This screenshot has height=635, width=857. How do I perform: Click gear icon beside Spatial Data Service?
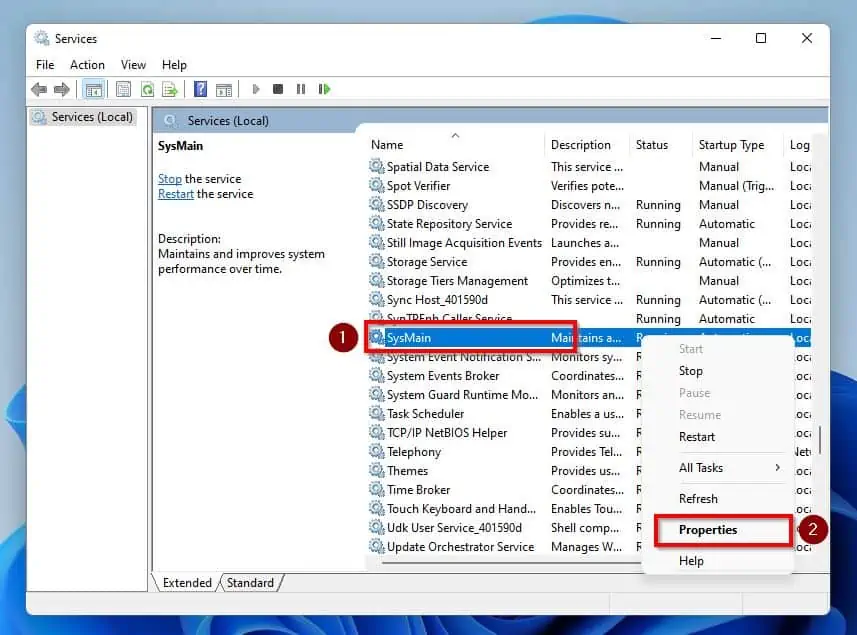point(376,166)
